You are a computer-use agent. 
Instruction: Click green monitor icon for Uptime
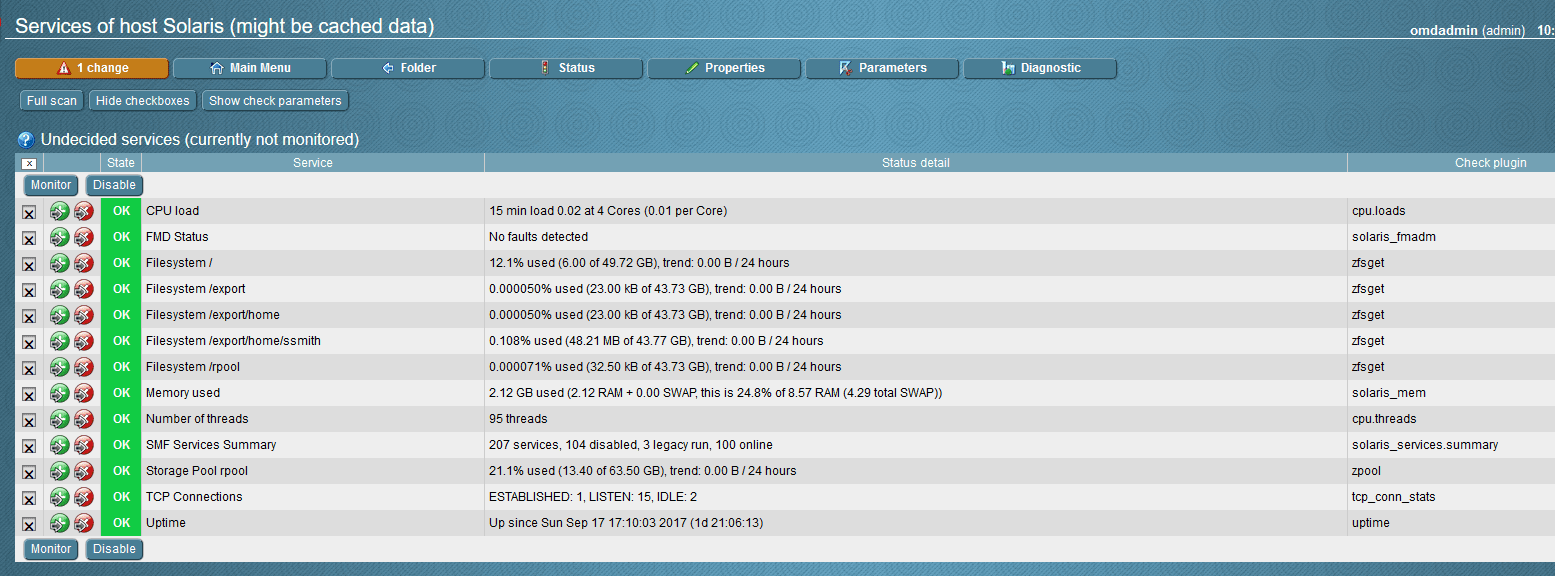click(x=60, y=523)
